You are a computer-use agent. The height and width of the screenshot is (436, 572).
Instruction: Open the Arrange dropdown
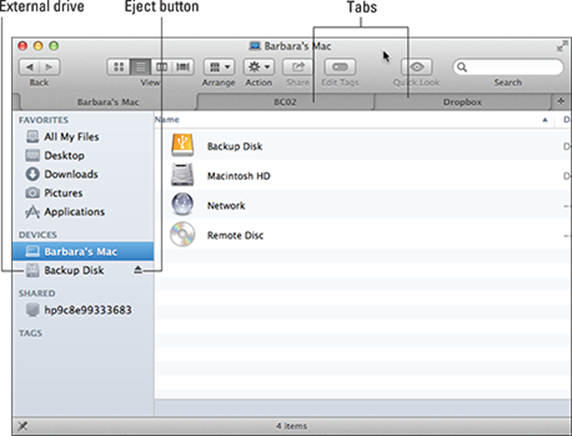coord(219,67)
